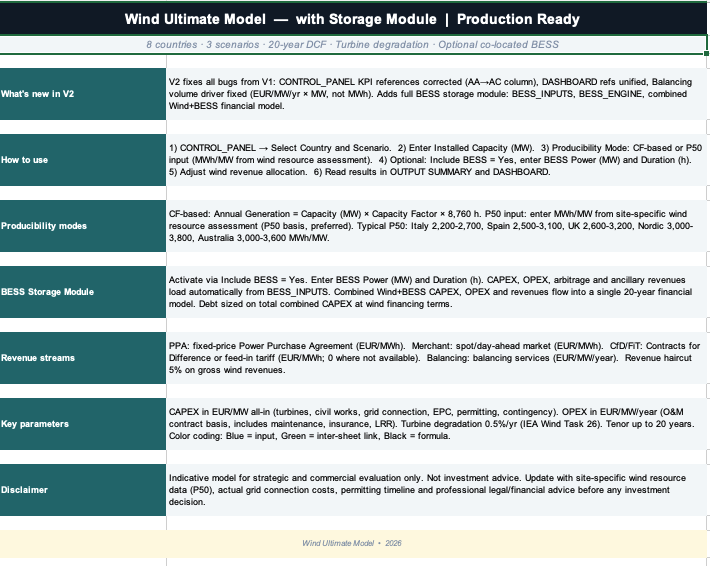Click the 'Activate via Include BESS = Yes' cell
Viewport: 710px width, 566px height.
(x=437, y=292)
